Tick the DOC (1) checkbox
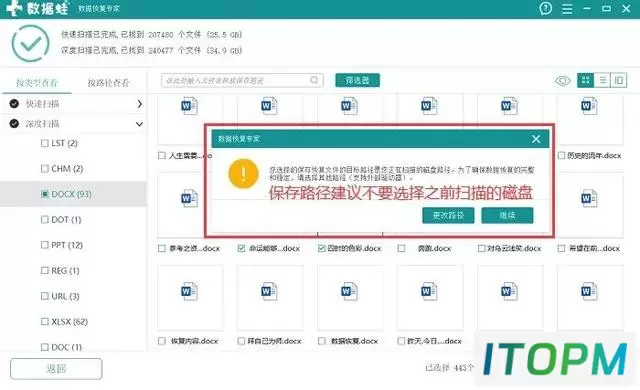Viewport: 640px width, 390px height. (x=45, y=347)
